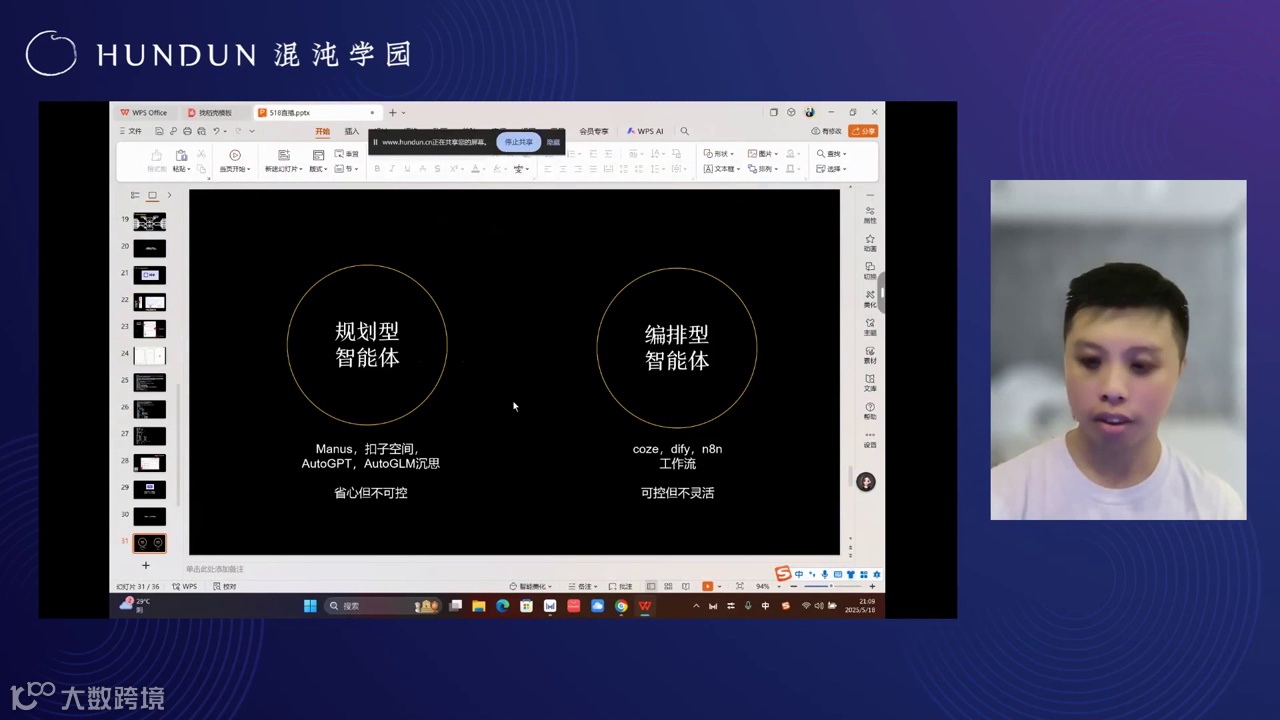The height and width of the screenshot is (720, 1280).
Task: Click the undo arrow icon
Action: click(216, 131)
